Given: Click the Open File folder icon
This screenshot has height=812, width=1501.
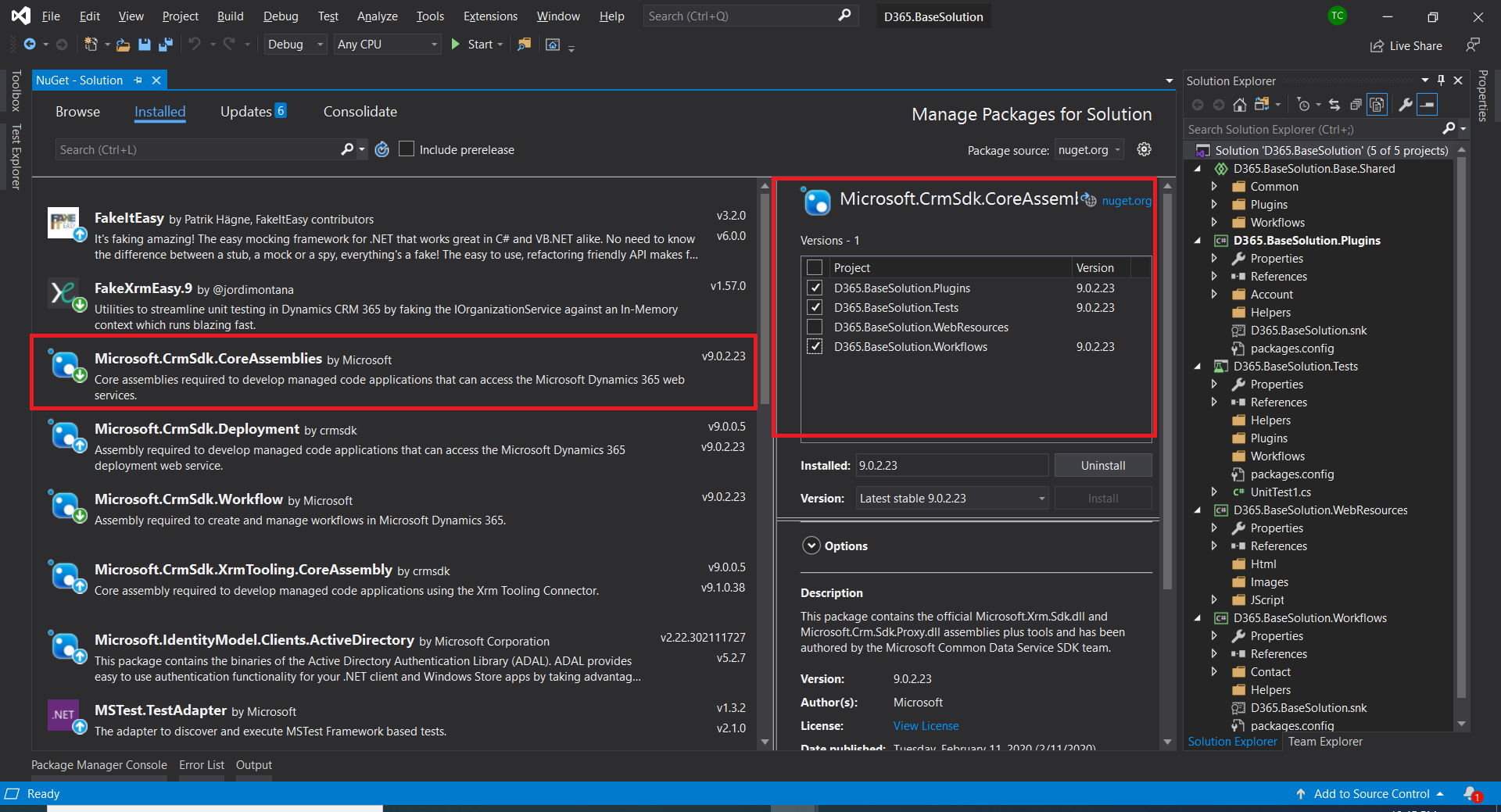Looking at the screenshot, I should [123, 45].
